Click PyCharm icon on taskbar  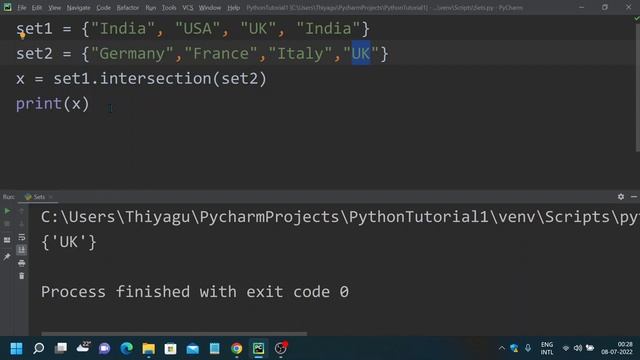258,348
